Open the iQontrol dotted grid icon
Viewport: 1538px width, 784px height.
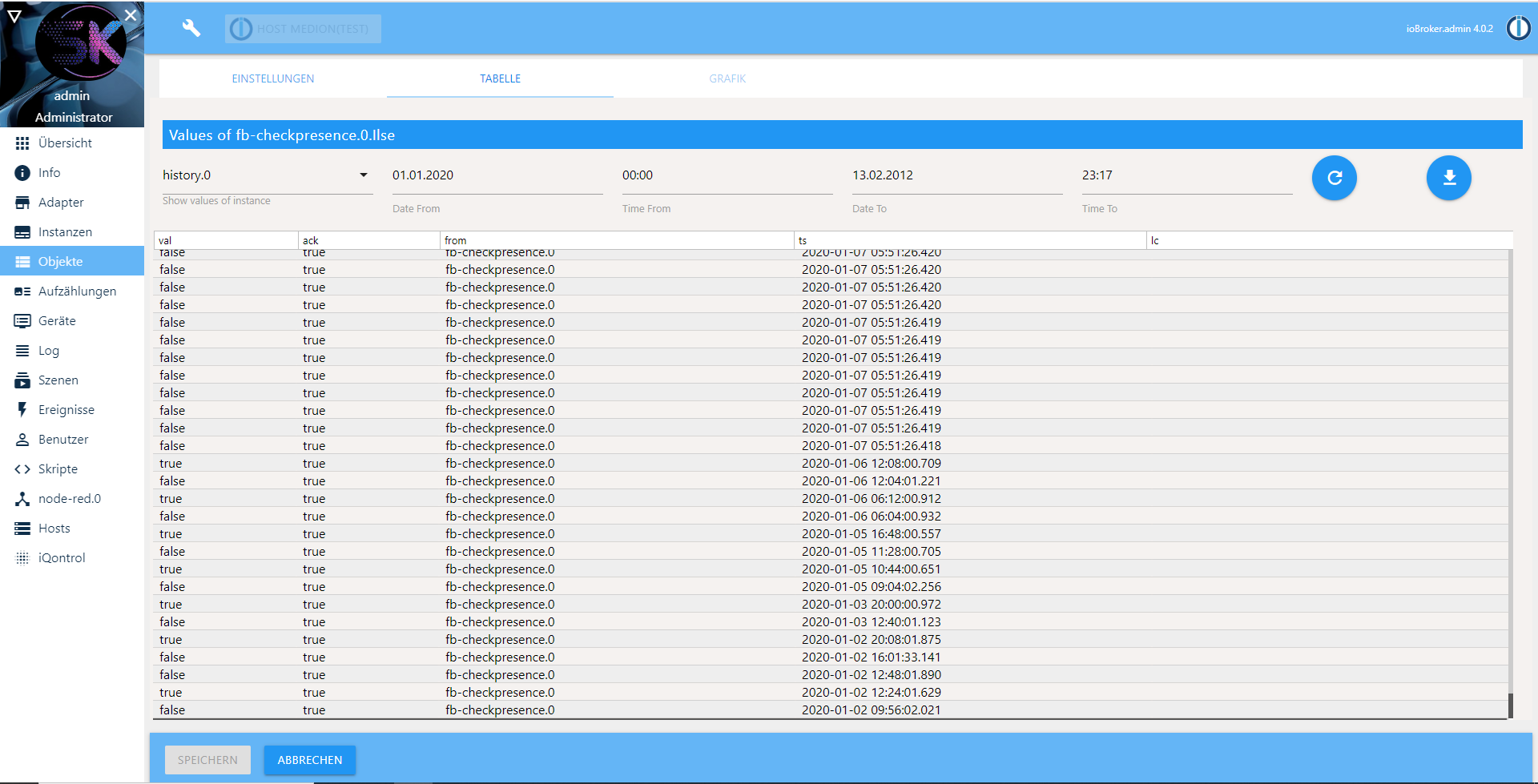[x=22, y=558]
